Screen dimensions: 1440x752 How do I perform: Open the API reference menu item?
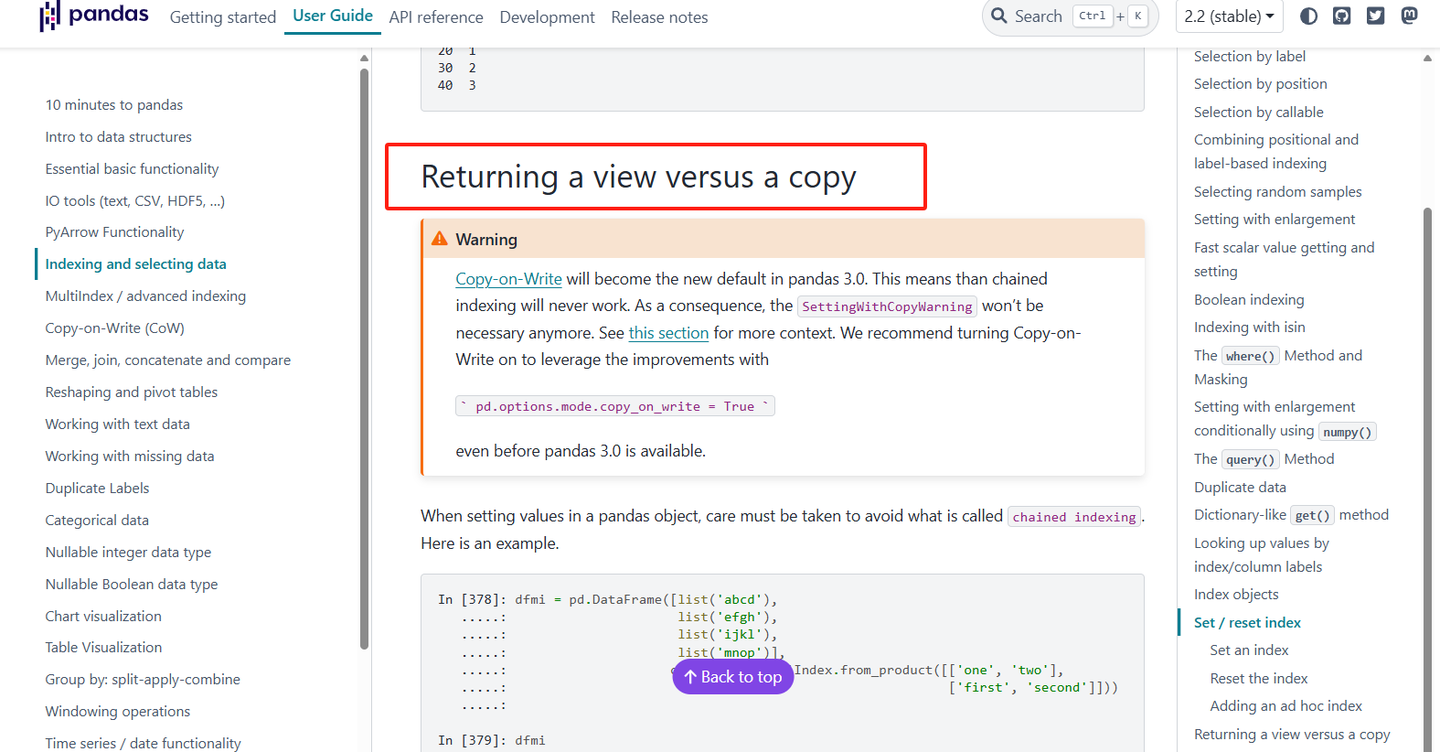tap(436, 17)
